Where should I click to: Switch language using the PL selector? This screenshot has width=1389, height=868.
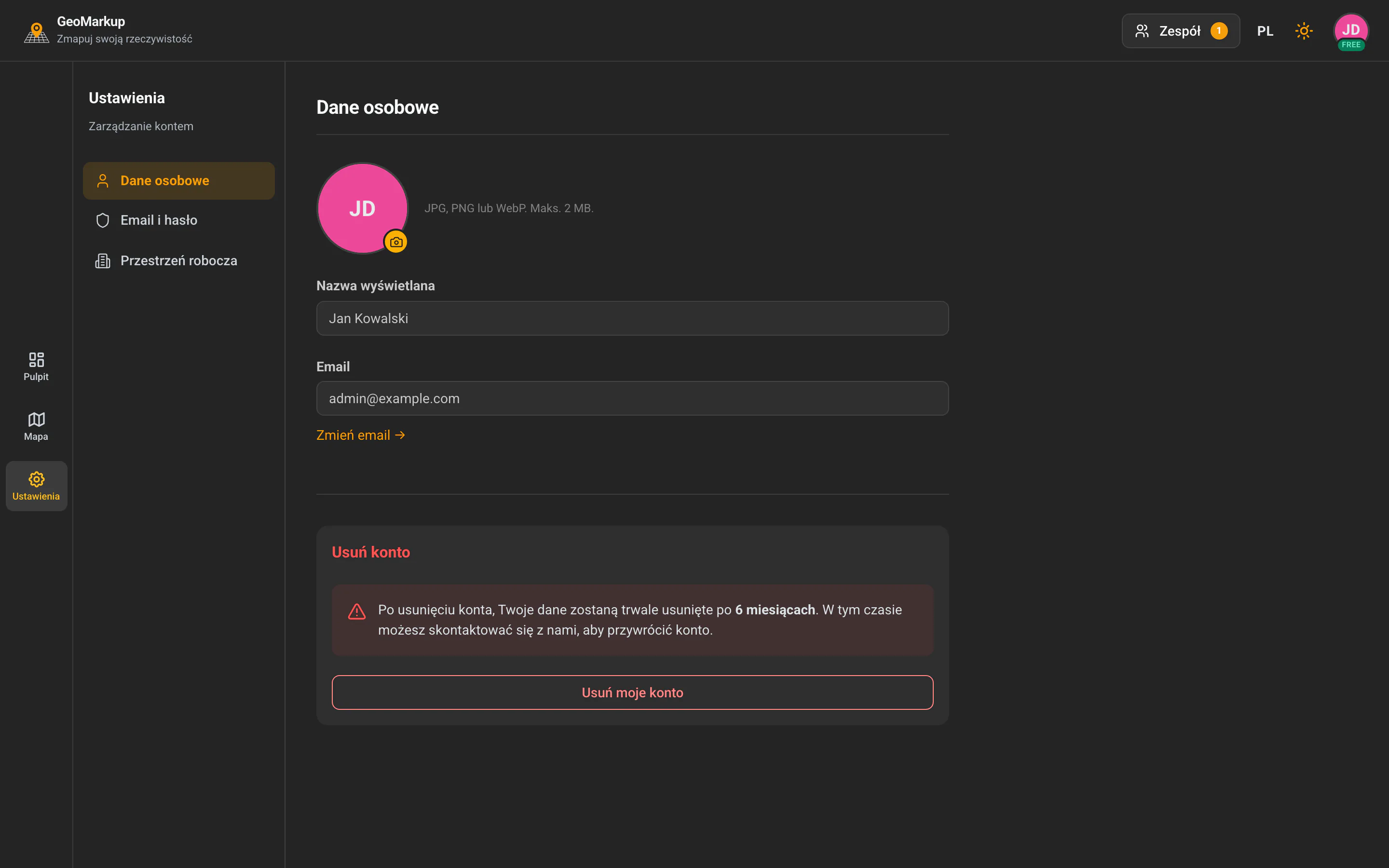(1265, 31)
